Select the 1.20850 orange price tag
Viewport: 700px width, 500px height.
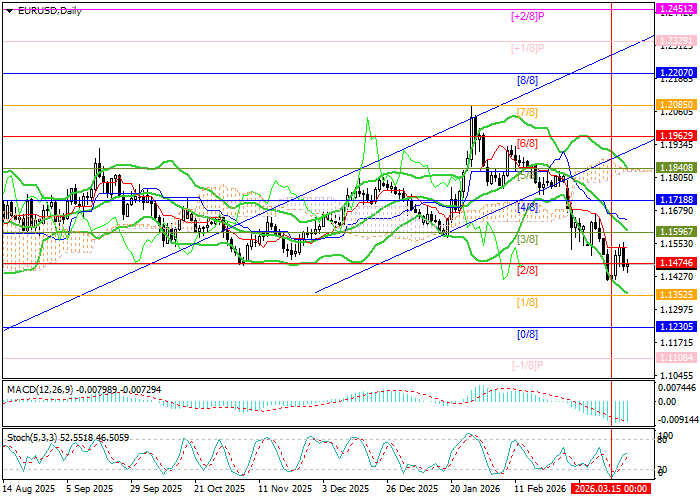click(x=676, y=104)
